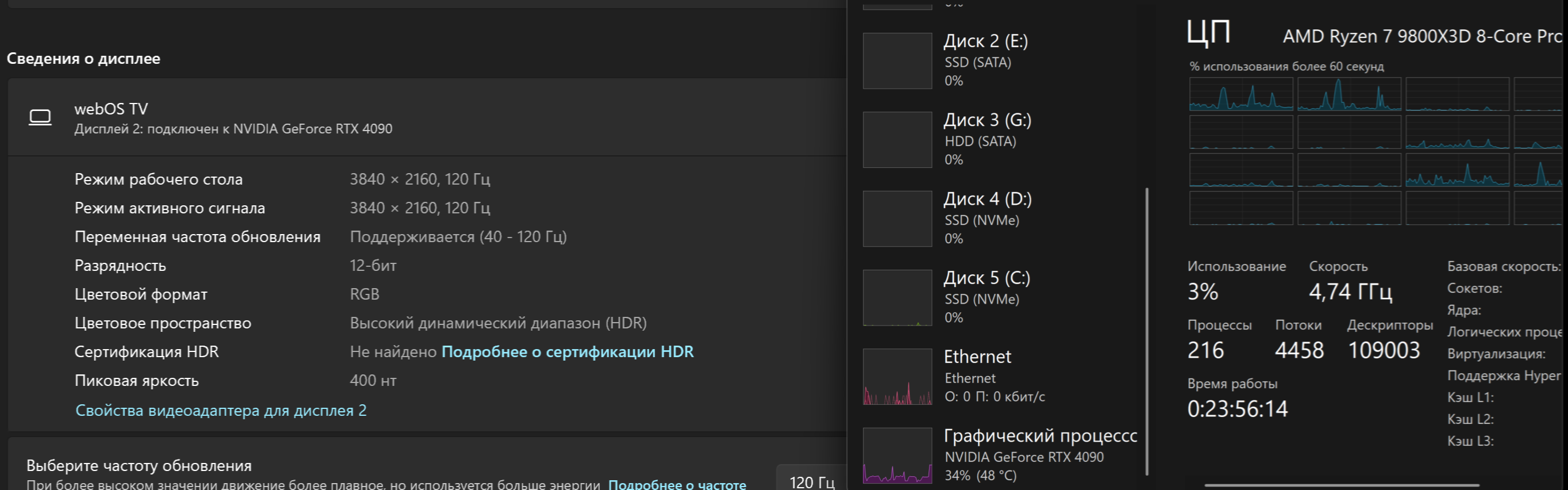Select the Графический процессор graph thumbnail
Image resolution: width=1568 pixels, height=490 pixels.
897,455
